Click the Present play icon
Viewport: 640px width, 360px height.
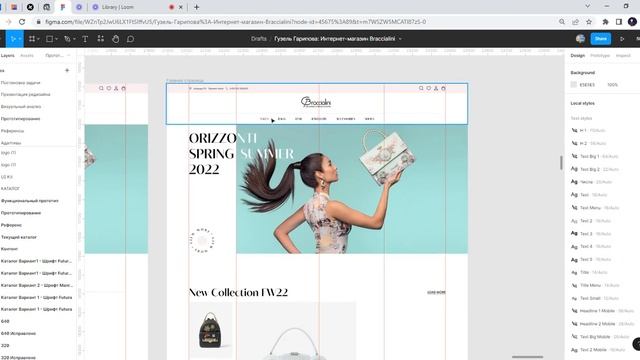point(622,39)
